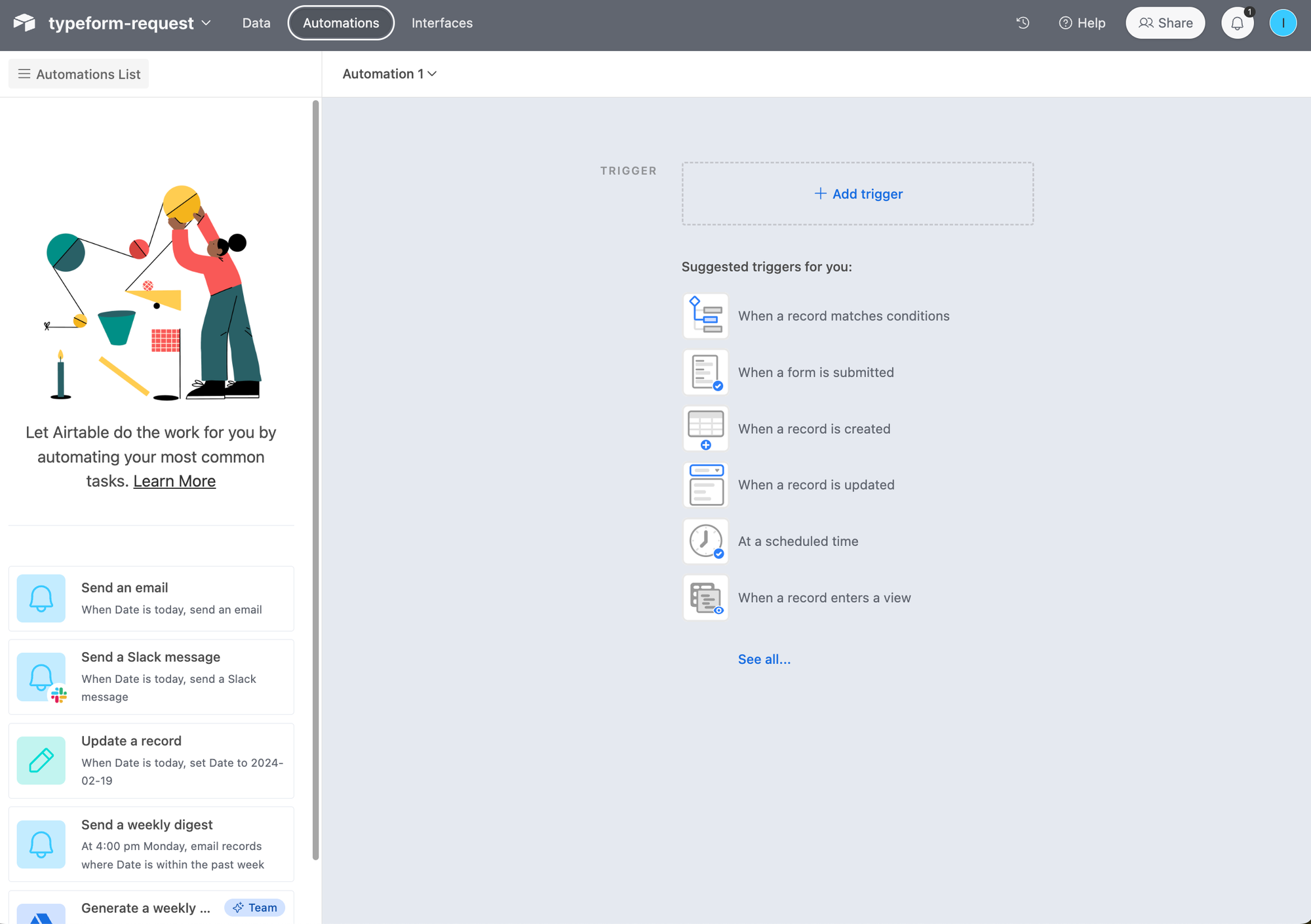The image size is (1311, 924).
Task: Choose the 'Update a record' template title
Action: [131, 741]
